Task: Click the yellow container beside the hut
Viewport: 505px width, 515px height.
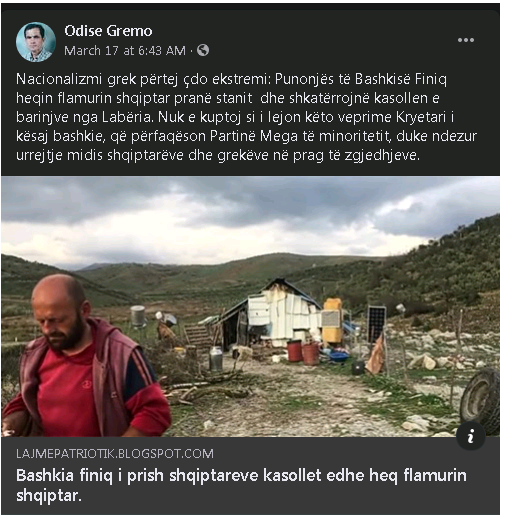Action: (x=333, y=321)
